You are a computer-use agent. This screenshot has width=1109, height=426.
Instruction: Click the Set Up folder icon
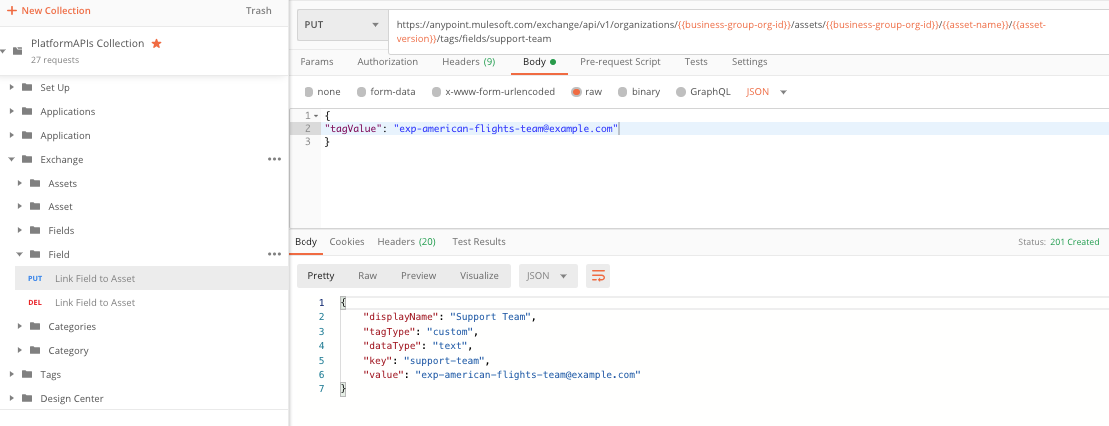click(27, 88)
